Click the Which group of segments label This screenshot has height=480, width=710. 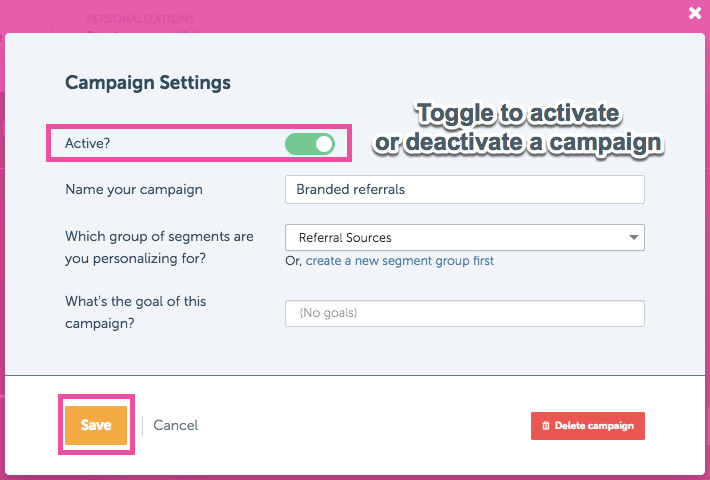click(159, 247)
